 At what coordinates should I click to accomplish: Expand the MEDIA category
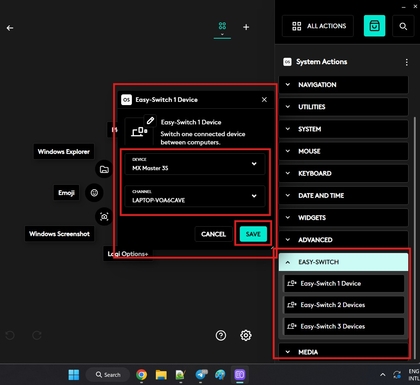[x=343, y=352]
